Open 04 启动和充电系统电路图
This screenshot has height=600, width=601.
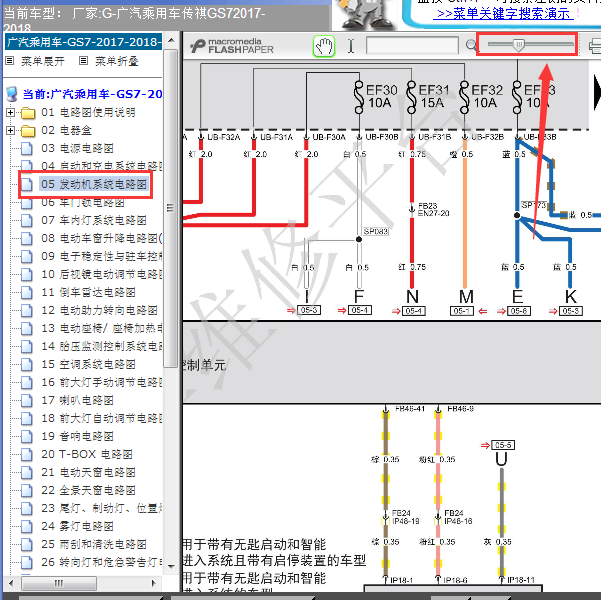click(101, 166)
